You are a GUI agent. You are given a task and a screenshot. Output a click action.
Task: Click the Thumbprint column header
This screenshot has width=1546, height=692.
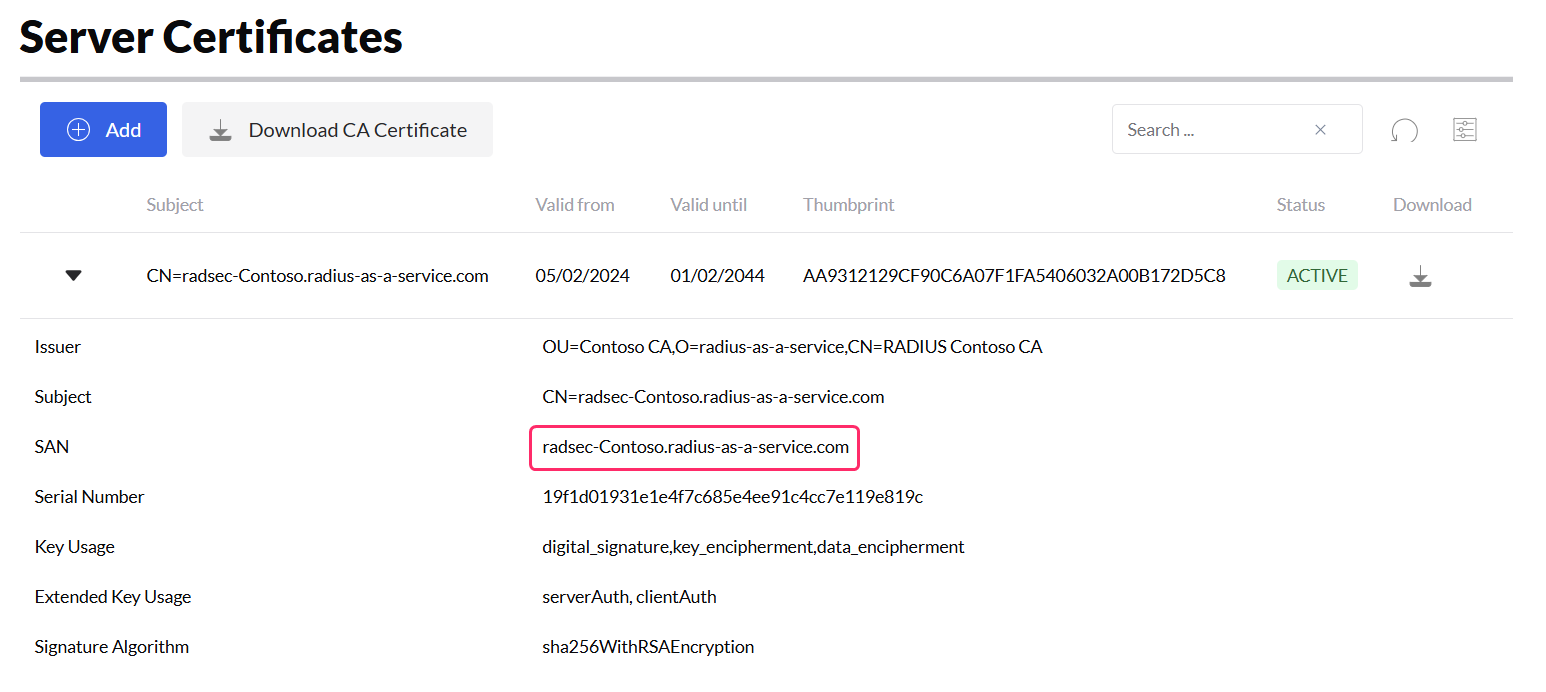click(x=848, y=205)
